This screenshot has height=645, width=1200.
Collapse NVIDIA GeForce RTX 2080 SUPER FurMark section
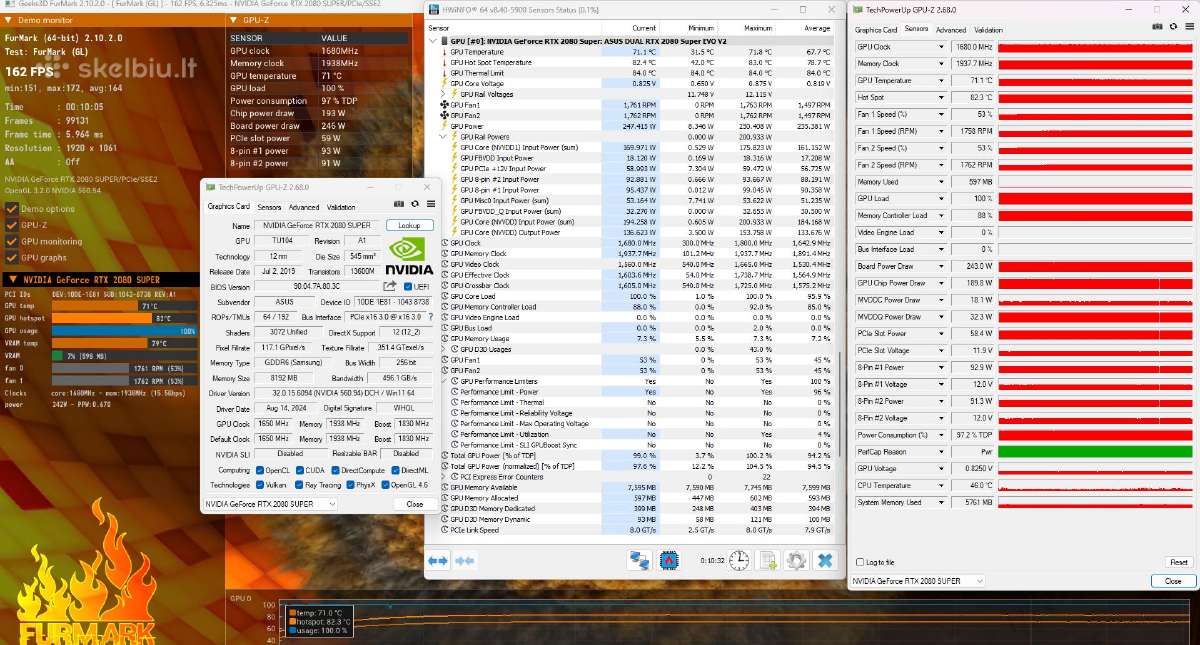tap(11, 279)
